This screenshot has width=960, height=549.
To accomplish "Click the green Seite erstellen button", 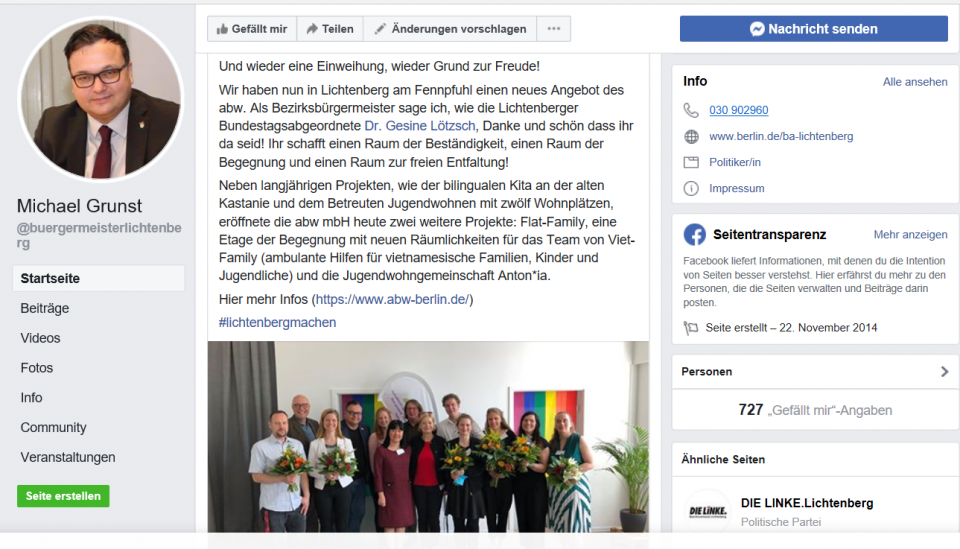I will click(x=63, y=496).
